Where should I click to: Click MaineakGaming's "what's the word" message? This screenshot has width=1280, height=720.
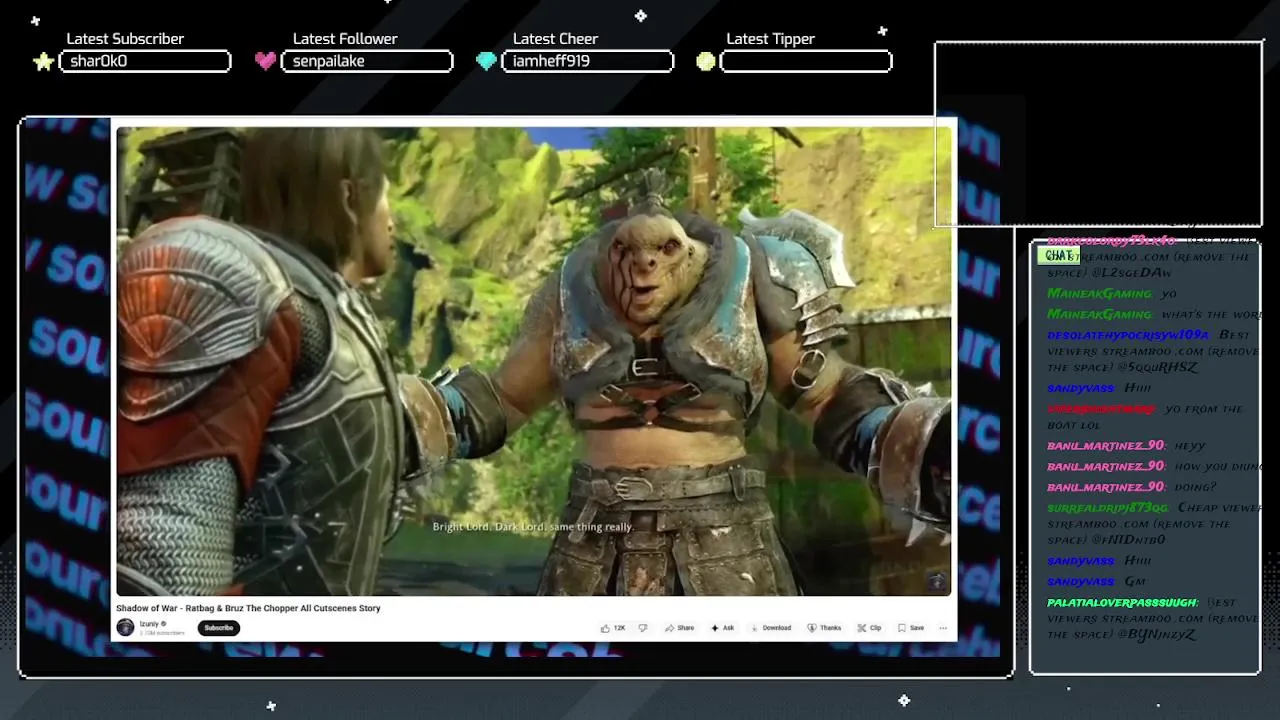tap(1211, 315)
